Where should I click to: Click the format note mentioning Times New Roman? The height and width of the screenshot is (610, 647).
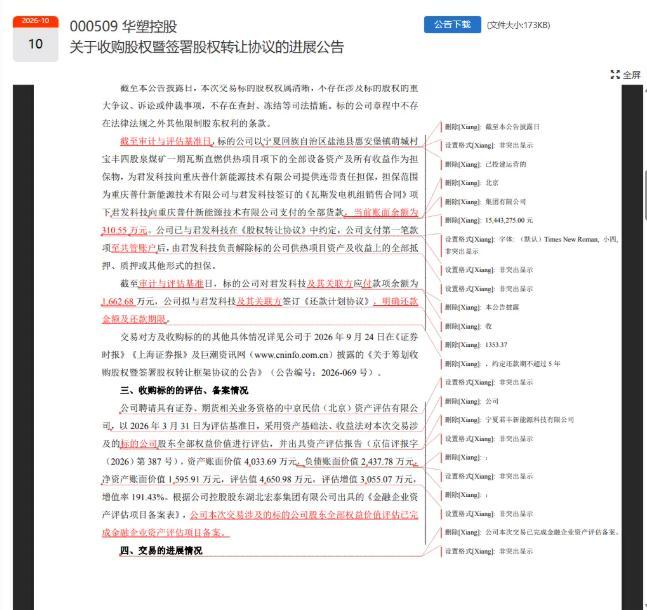click(x=531, y=245)
